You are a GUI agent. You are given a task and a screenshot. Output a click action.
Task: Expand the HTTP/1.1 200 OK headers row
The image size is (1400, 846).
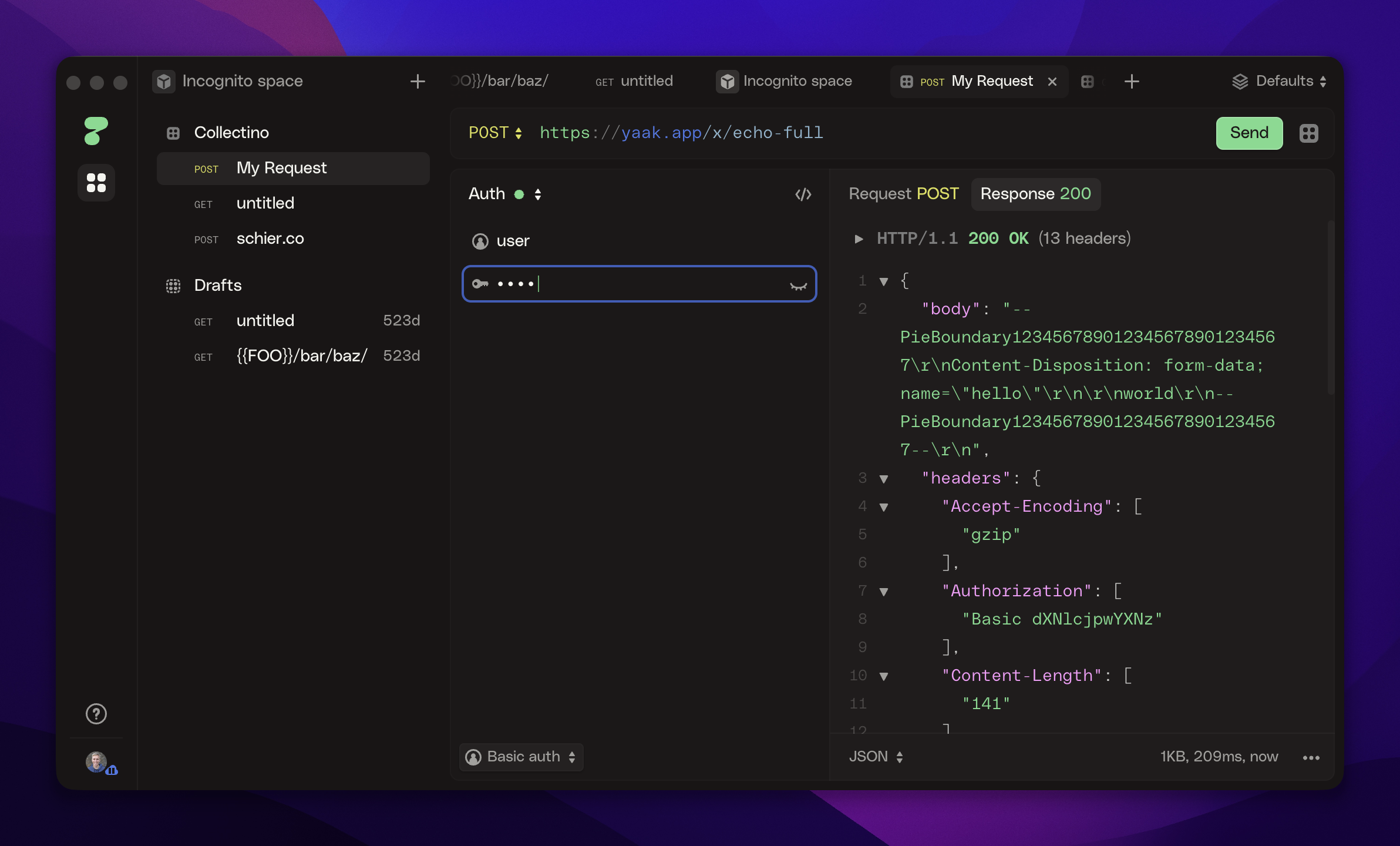pyautogui.click(x=859, y=239)
